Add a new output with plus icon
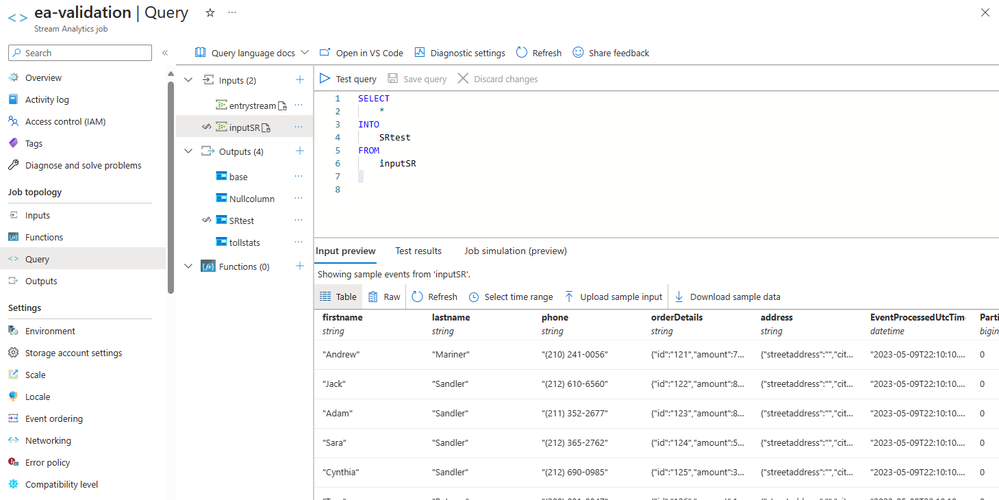999x500 pixels. (300, 152)
